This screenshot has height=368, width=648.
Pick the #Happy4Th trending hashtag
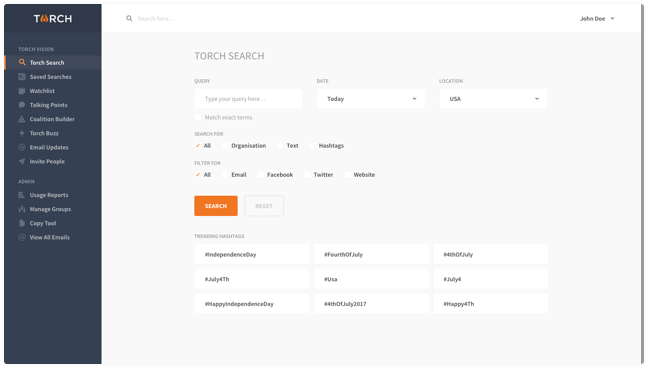491,303
